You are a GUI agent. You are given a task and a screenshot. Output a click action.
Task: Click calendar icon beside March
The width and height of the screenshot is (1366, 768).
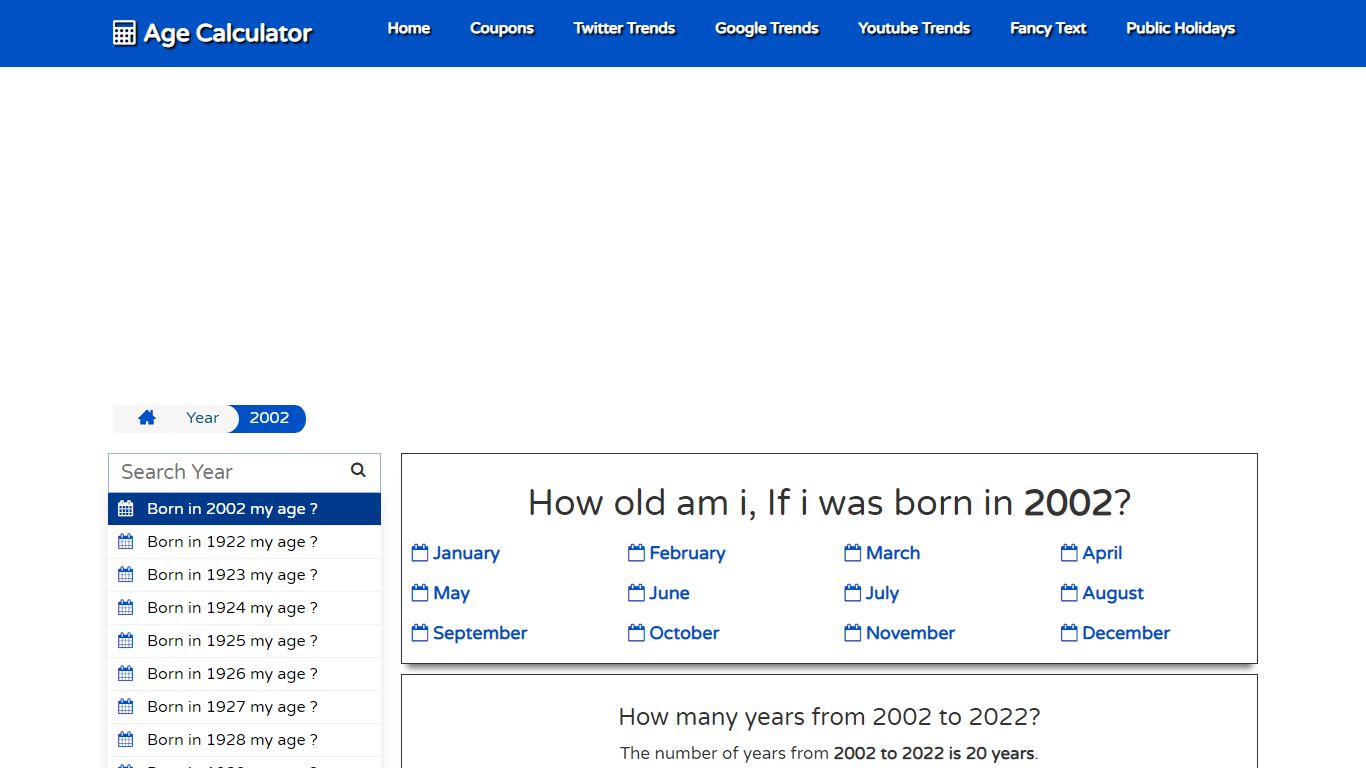coord(853,553)
